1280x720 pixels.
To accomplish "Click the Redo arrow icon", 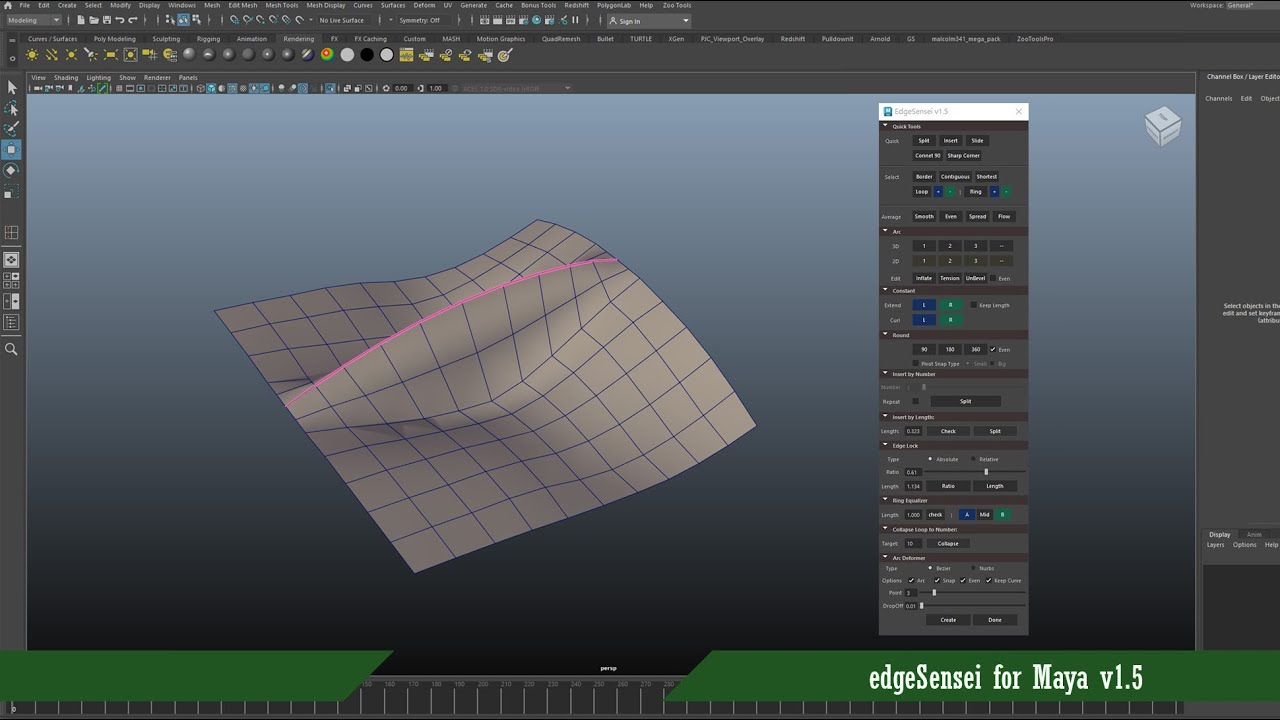I will [x=133, y=20].
